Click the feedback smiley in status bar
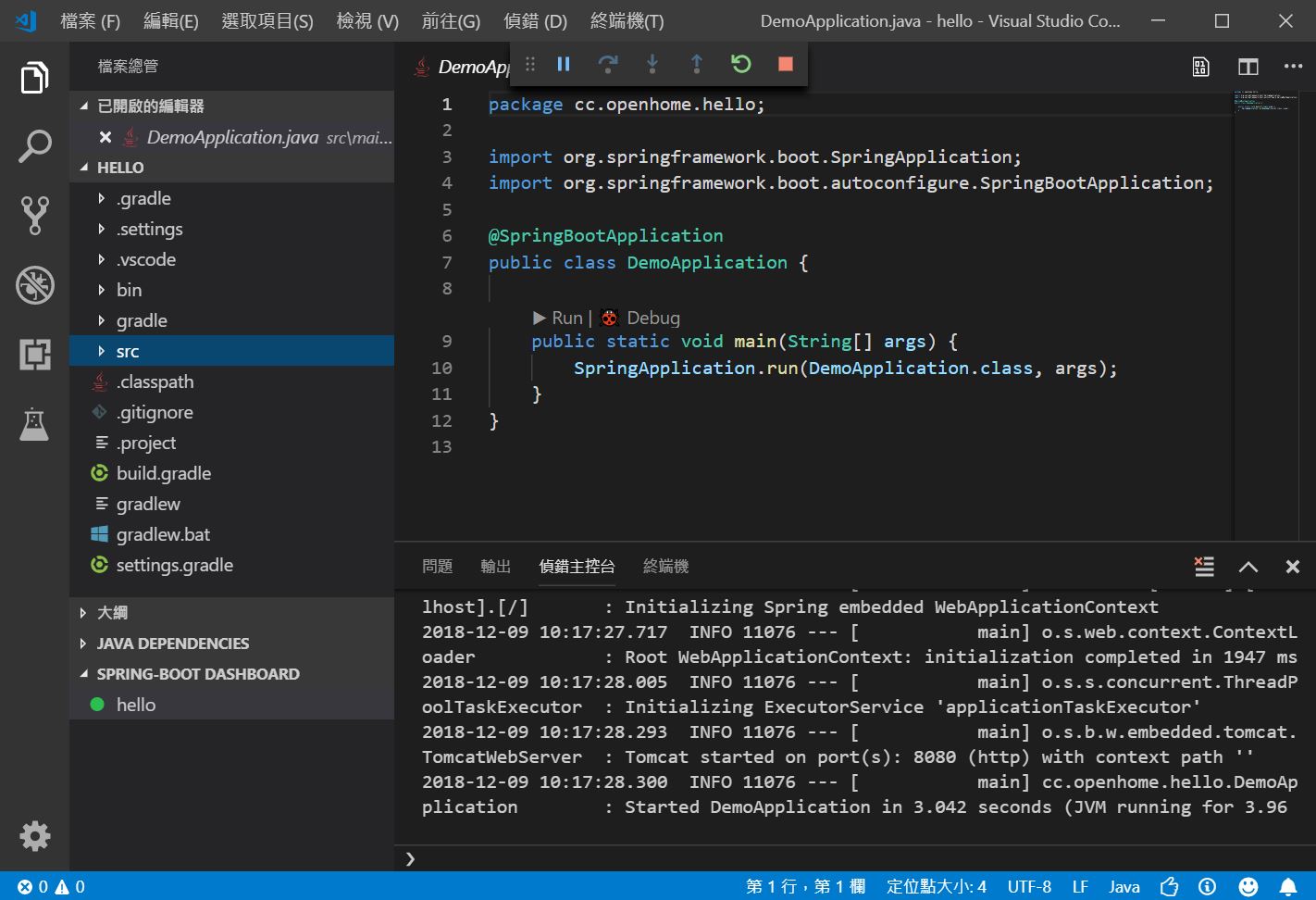Viewport: 1316px width, 900px height. [1248, 886]
